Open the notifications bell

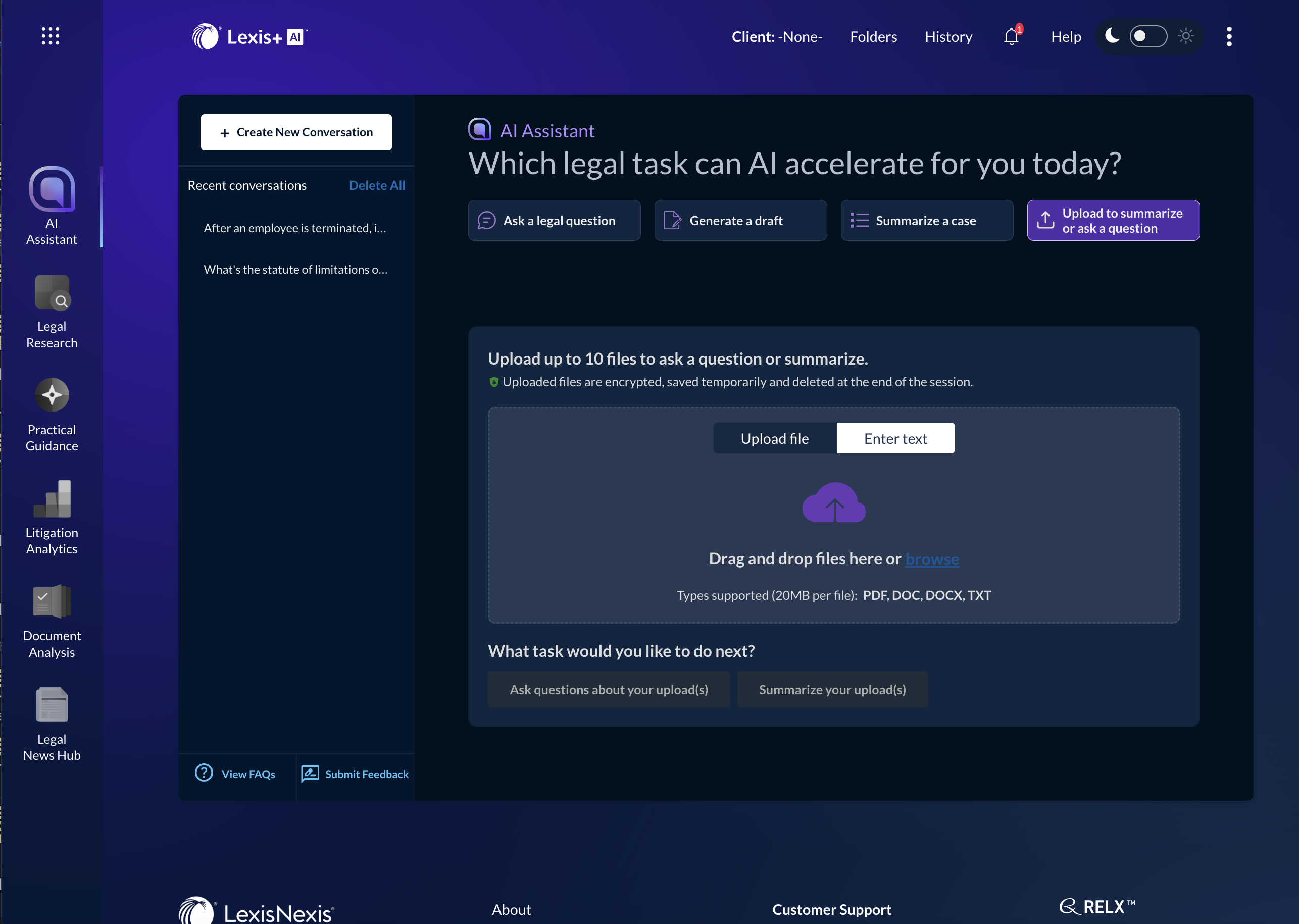pyautogui.click(x=1012, y=36)
